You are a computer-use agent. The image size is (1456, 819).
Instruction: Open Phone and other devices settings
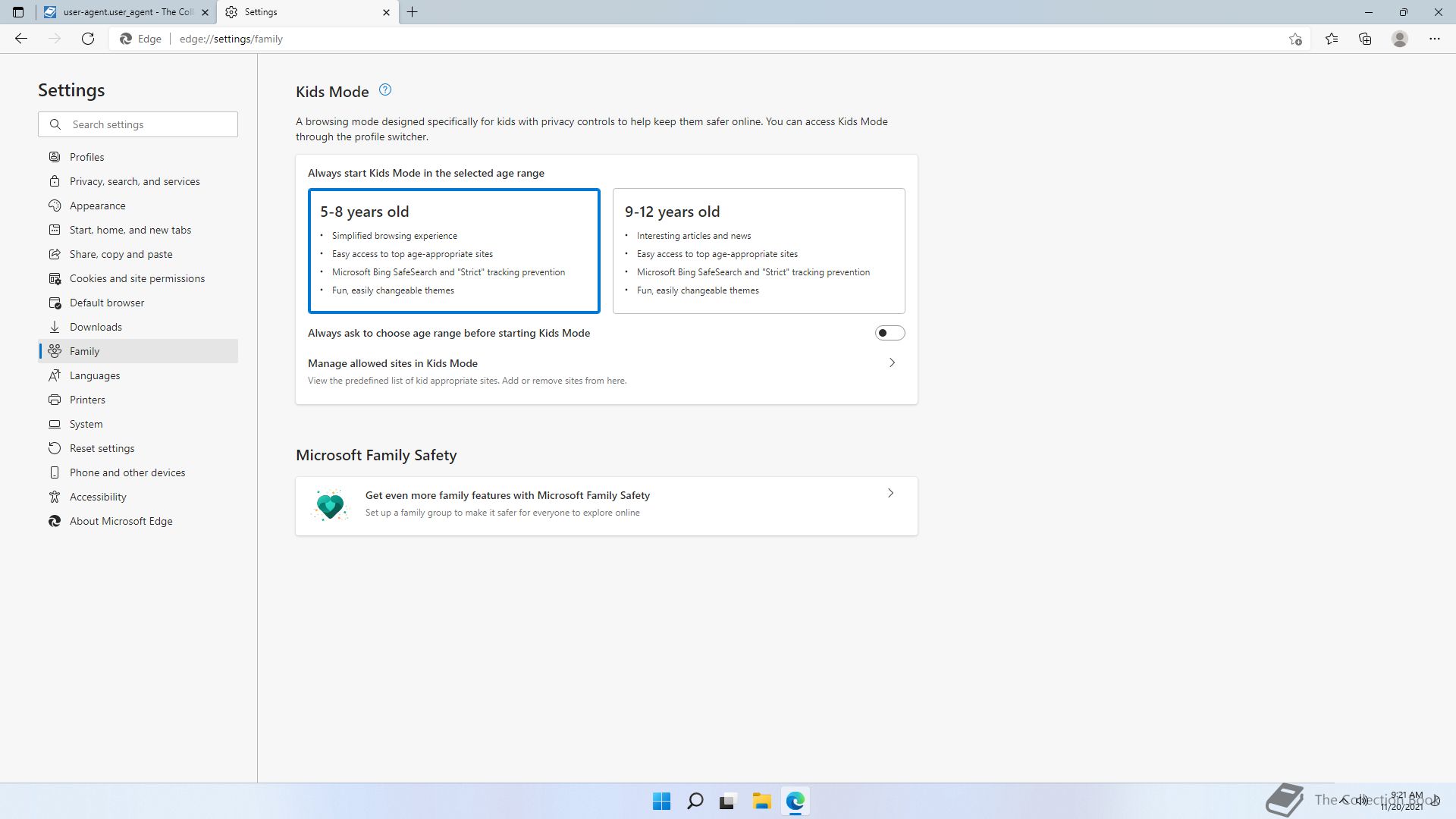pos(138,472)
